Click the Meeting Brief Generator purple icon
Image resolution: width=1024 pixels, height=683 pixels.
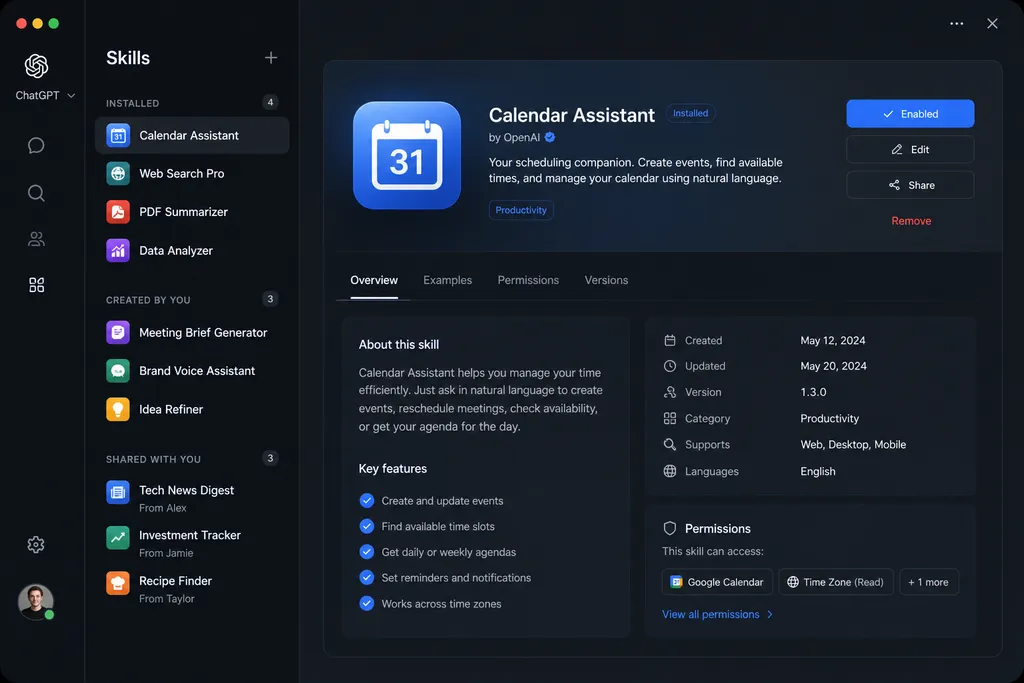coord(118,332)
